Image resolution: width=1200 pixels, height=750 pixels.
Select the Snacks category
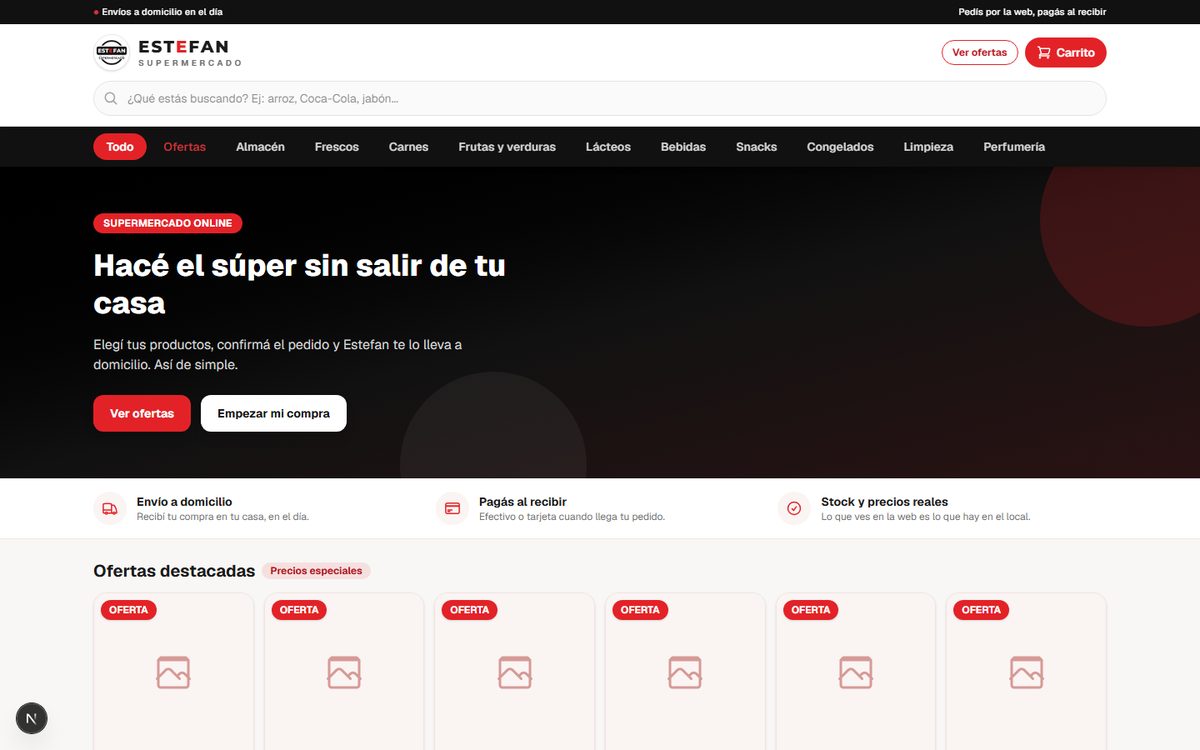click(x=756, y=147)
